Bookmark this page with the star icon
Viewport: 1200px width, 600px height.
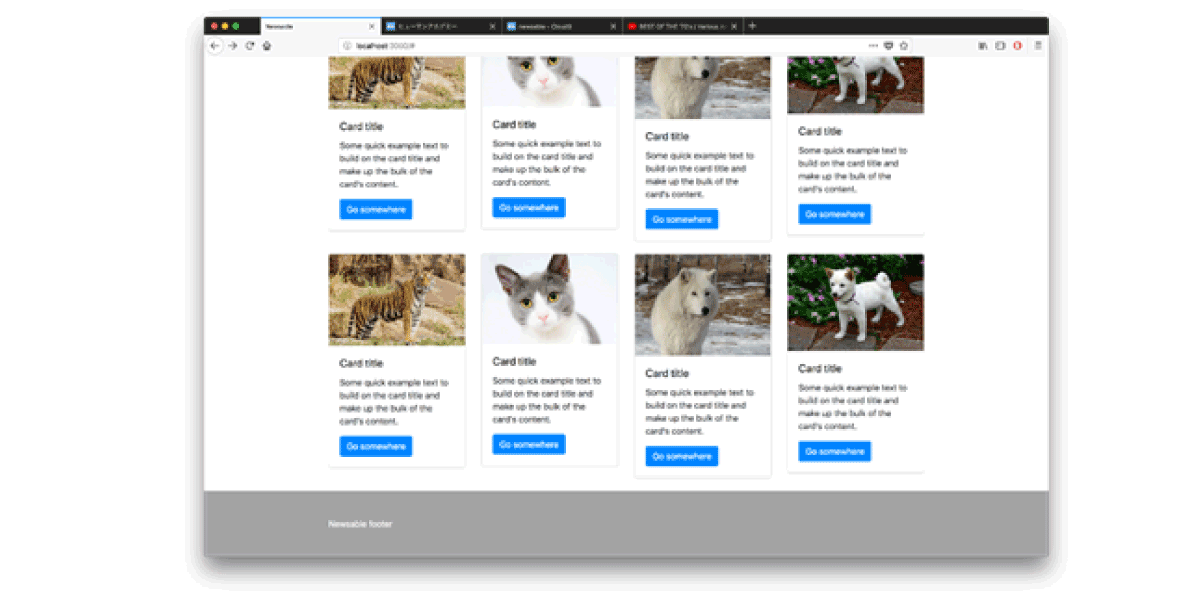tap(904, 46)
